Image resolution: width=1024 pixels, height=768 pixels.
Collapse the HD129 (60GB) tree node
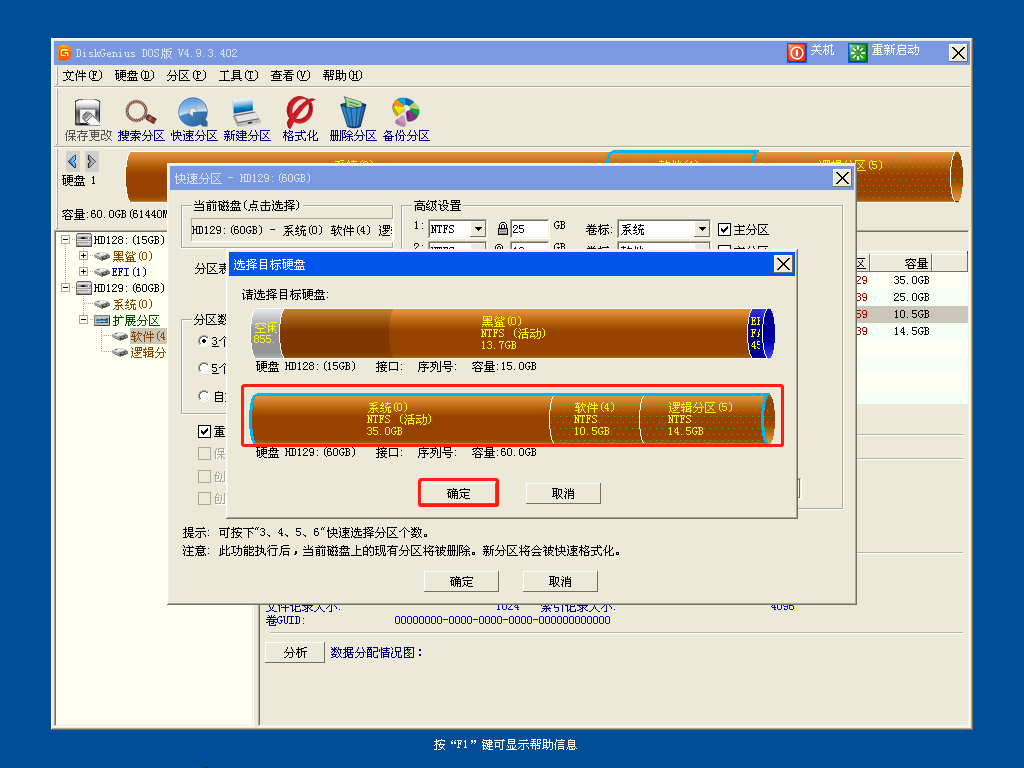coord(66,288)
